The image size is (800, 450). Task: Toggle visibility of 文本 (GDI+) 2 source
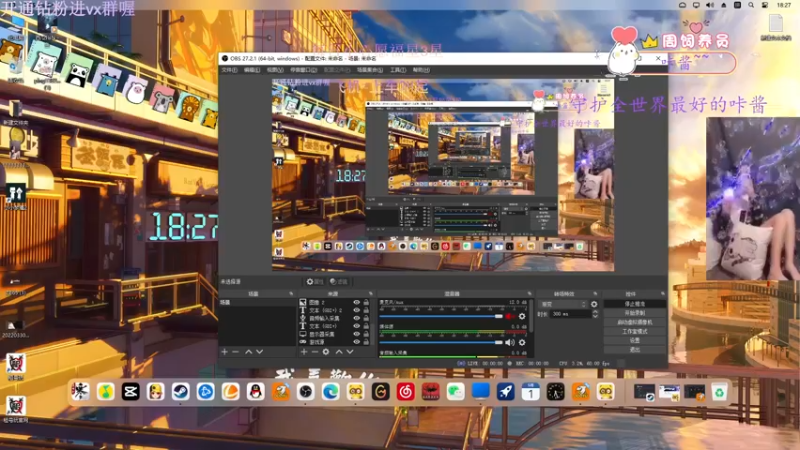point(357,310)
